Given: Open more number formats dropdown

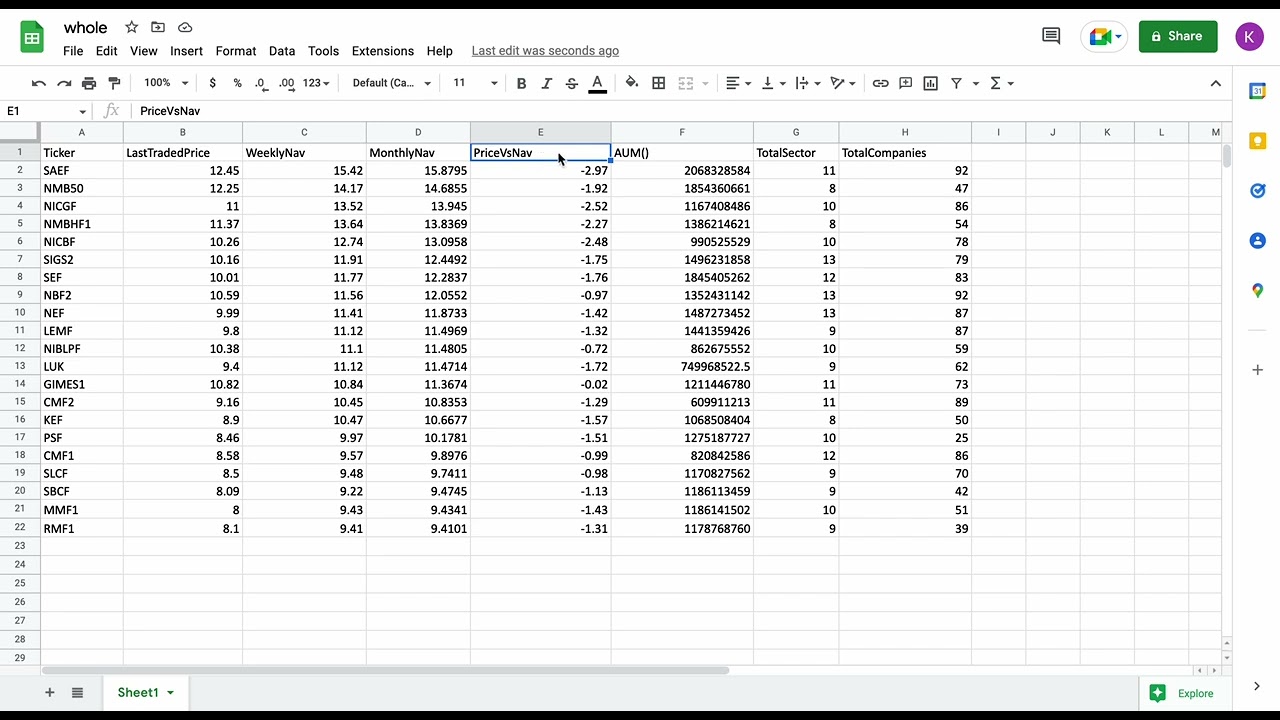Looking at the screenshot, I should 316,83.
